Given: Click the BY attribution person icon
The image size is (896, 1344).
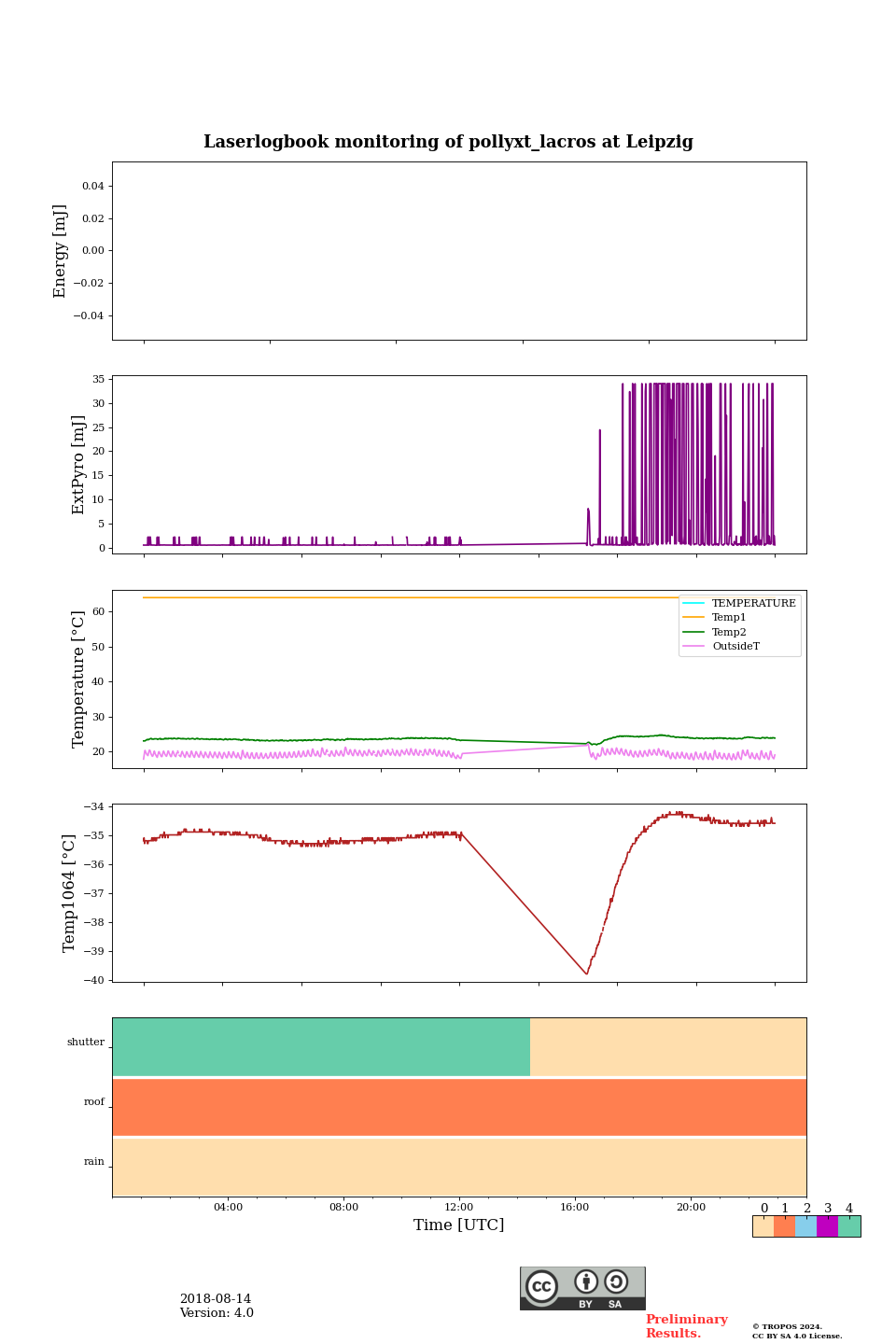Looking at the screenshot, I should pyautogui.click(x=586, y=1281).
